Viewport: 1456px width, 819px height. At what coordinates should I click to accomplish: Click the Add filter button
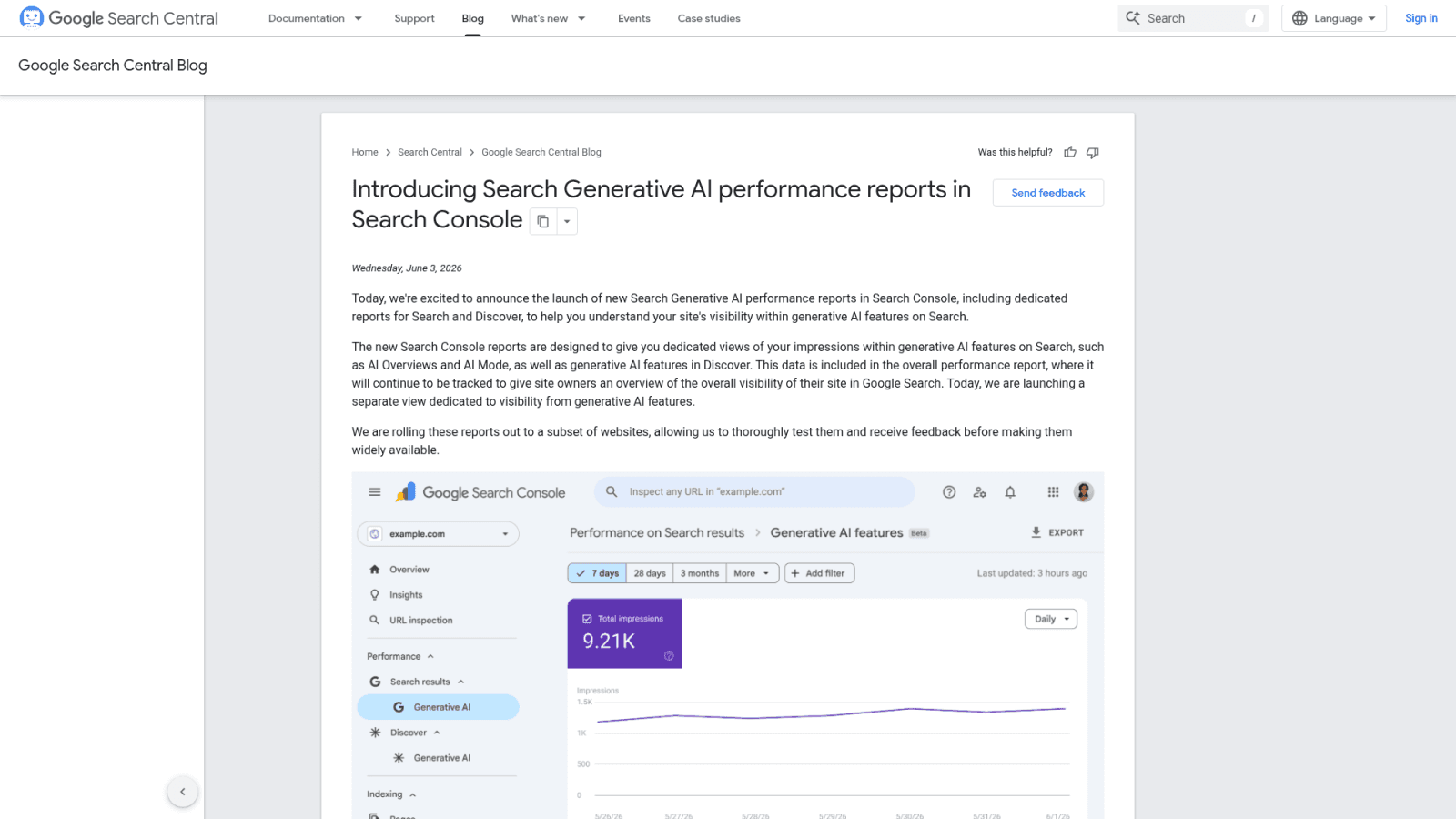[819, 573]
